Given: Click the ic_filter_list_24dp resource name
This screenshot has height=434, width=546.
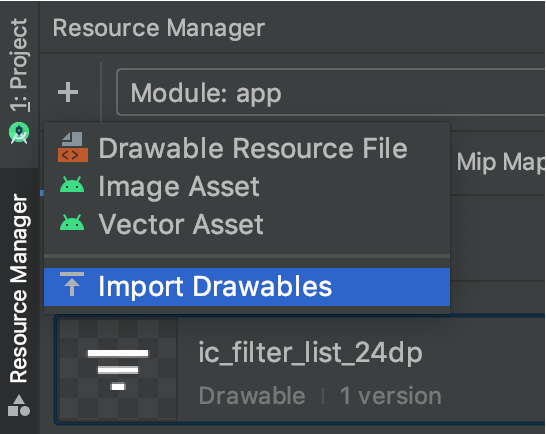Looking at the screenshot, I should click(x=310, y=352).
